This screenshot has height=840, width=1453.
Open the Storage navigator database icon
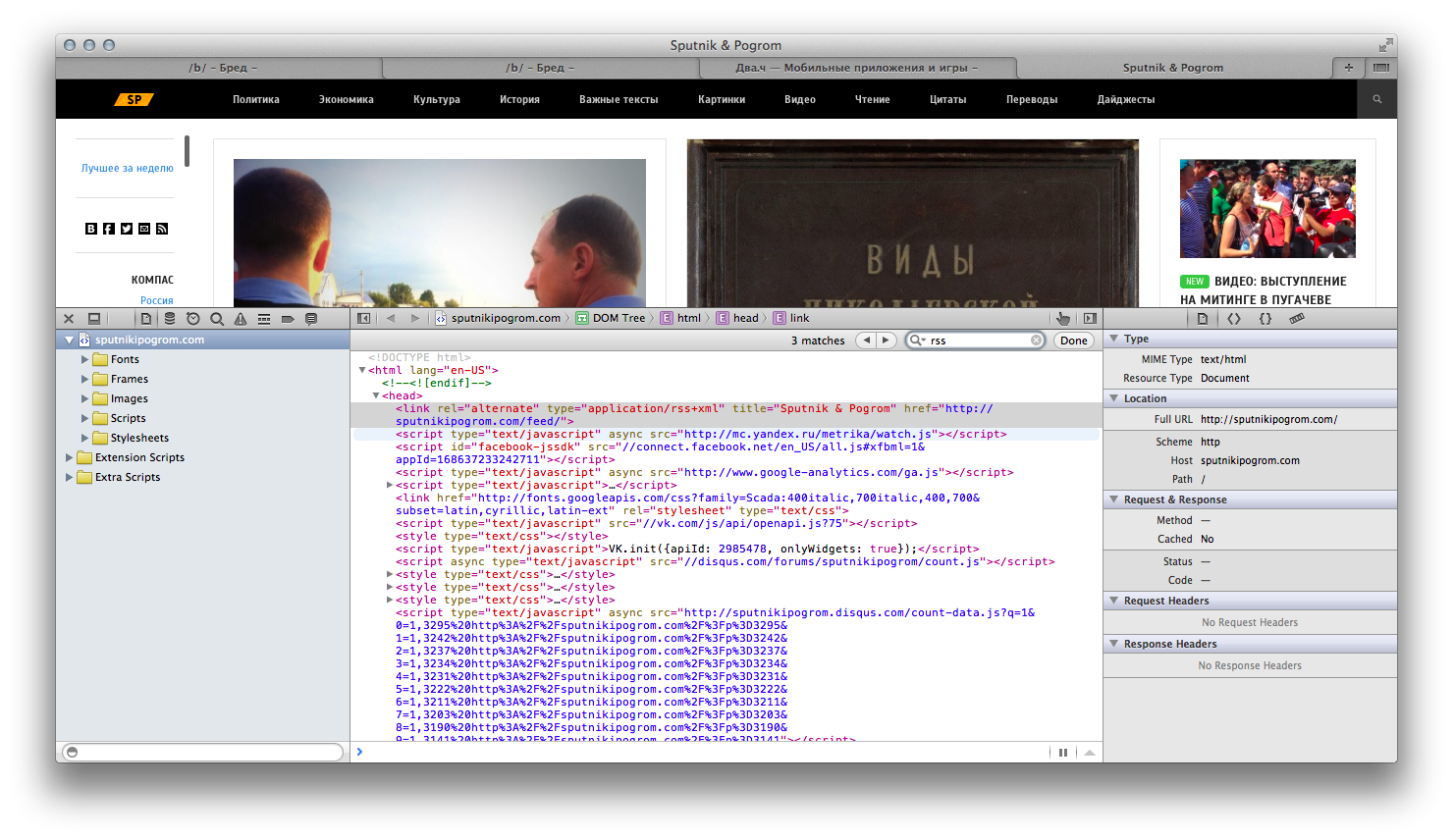[170, 319]
